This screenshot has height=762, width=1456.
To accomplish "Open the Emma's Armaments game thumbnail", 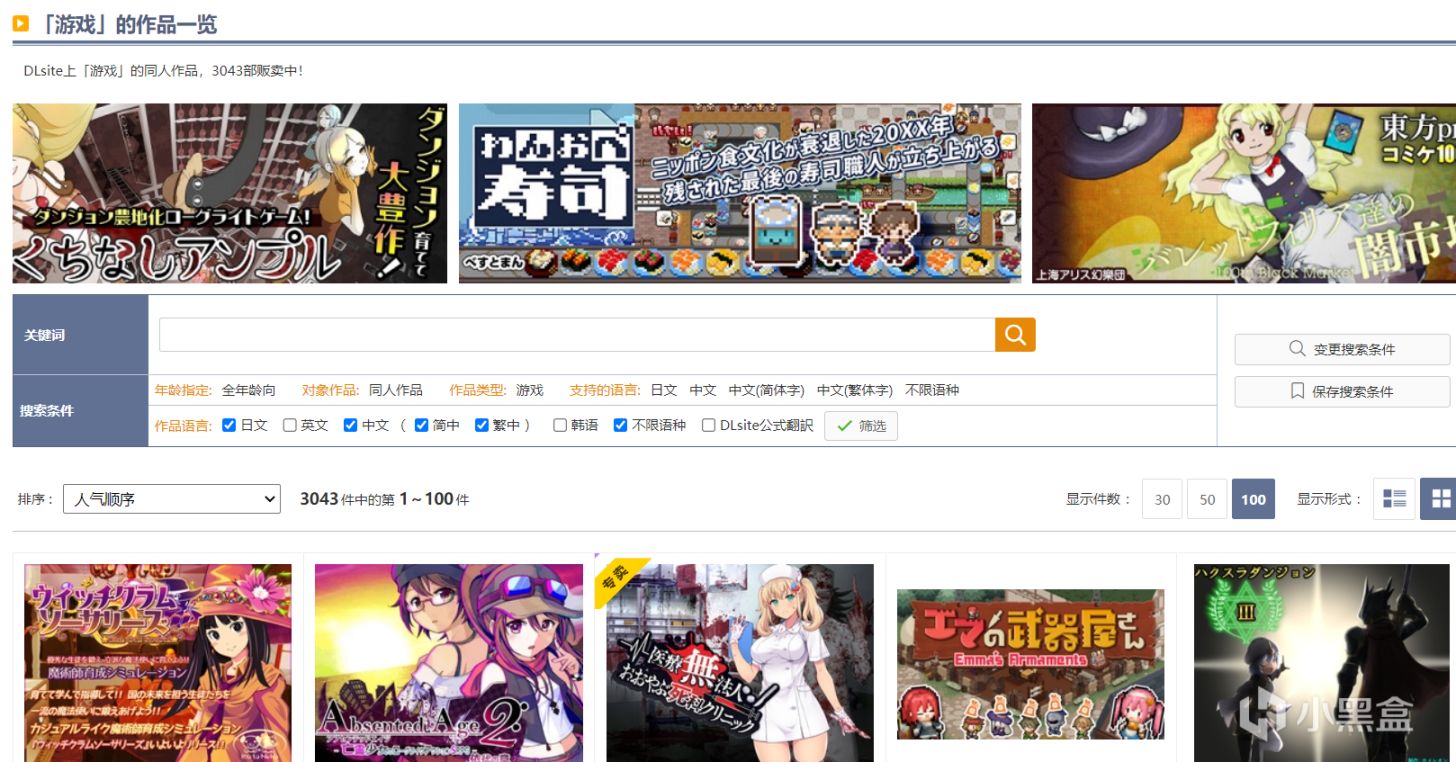I will (x=1031, y=664).
